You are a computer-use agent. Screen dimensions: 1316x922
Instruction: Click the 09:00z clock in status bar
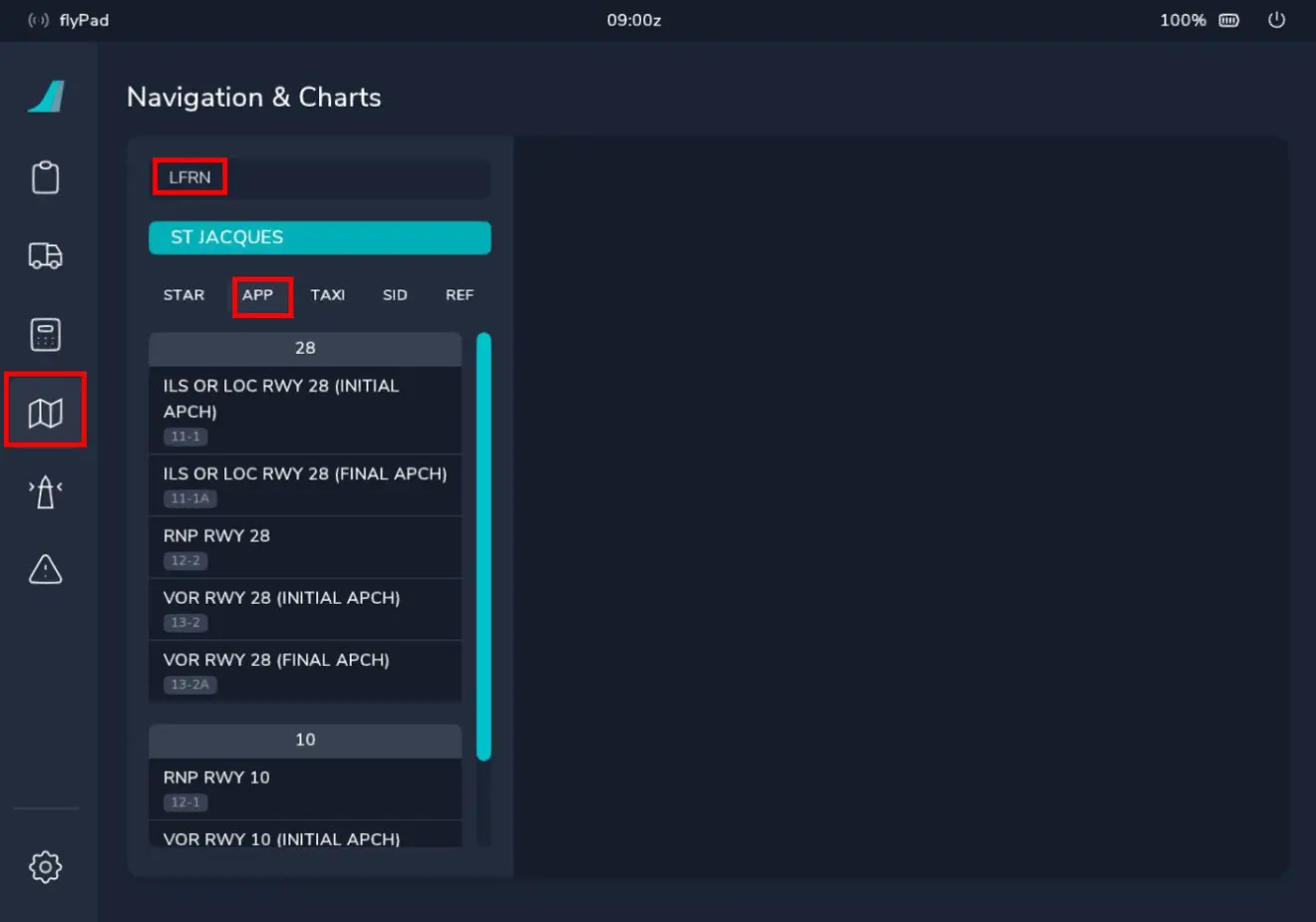[x=634, y=20]
